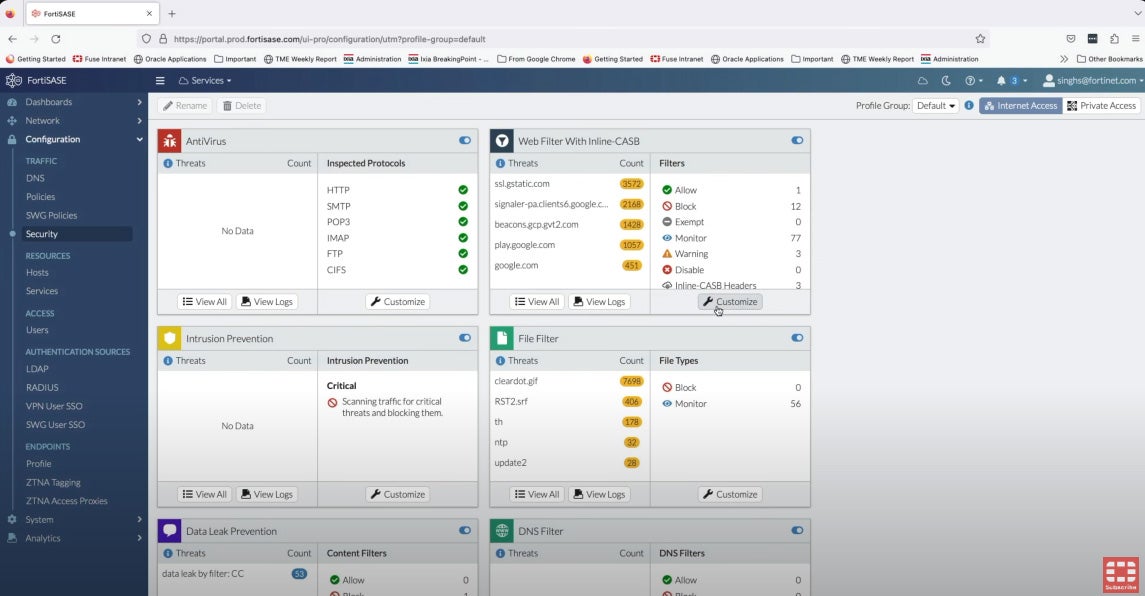Open the browser extensions puzzle icon
The height and width of the screenshot is (596, 1145).
pos(1114,39)
